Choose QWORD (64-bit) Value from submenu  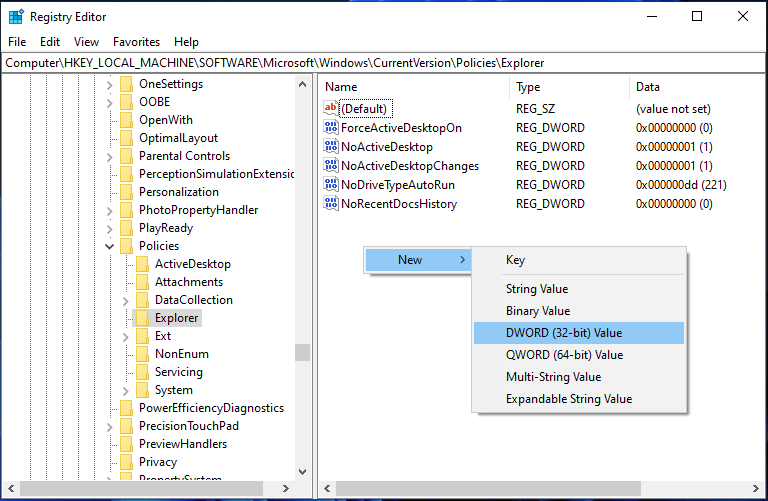click(x=579, y=355)
